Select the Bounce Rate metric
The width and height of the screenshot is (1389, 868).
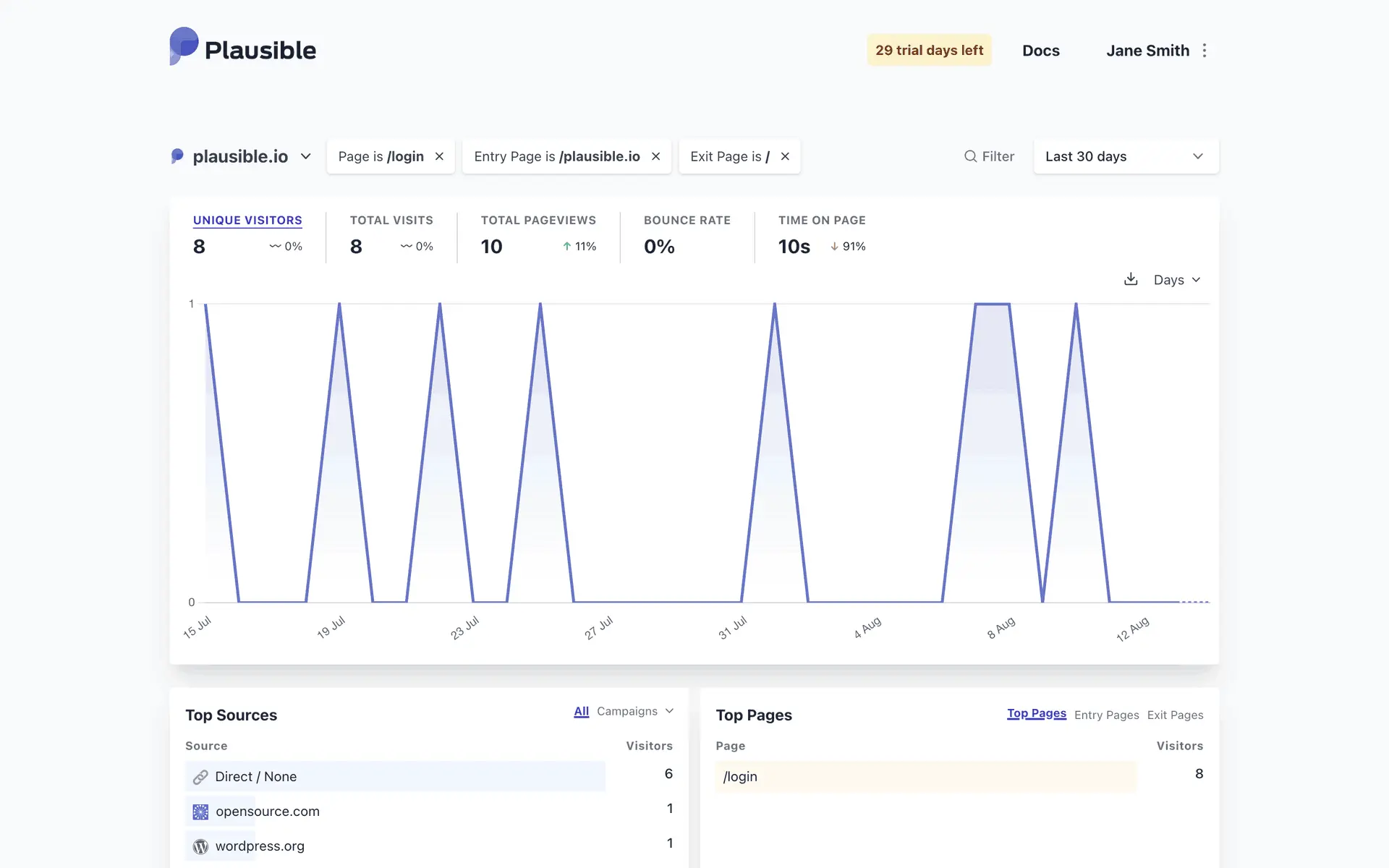click(x=687, y=220)
